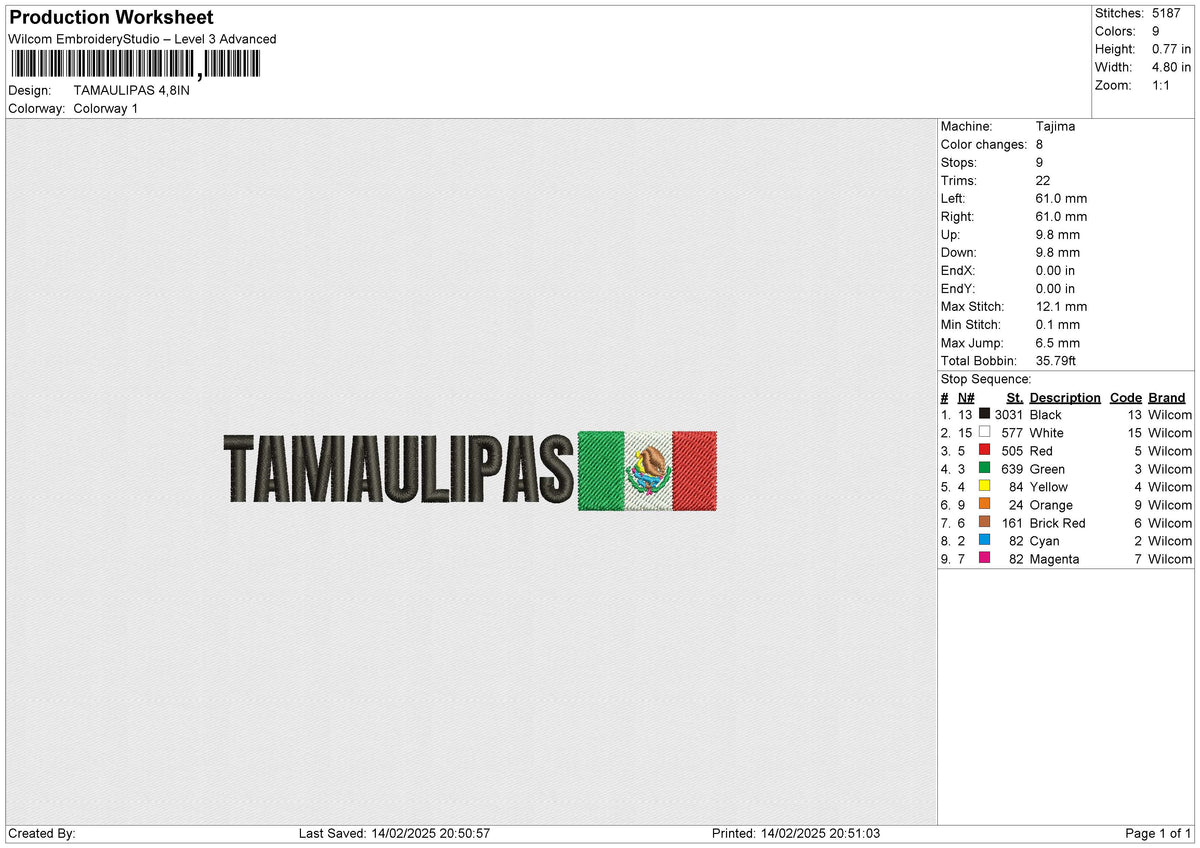Pick the Magenta thread color swatch
Image resolution: width=1200 pixels, height=848 pixels.
pyautogui.click(x=985, y=558)
